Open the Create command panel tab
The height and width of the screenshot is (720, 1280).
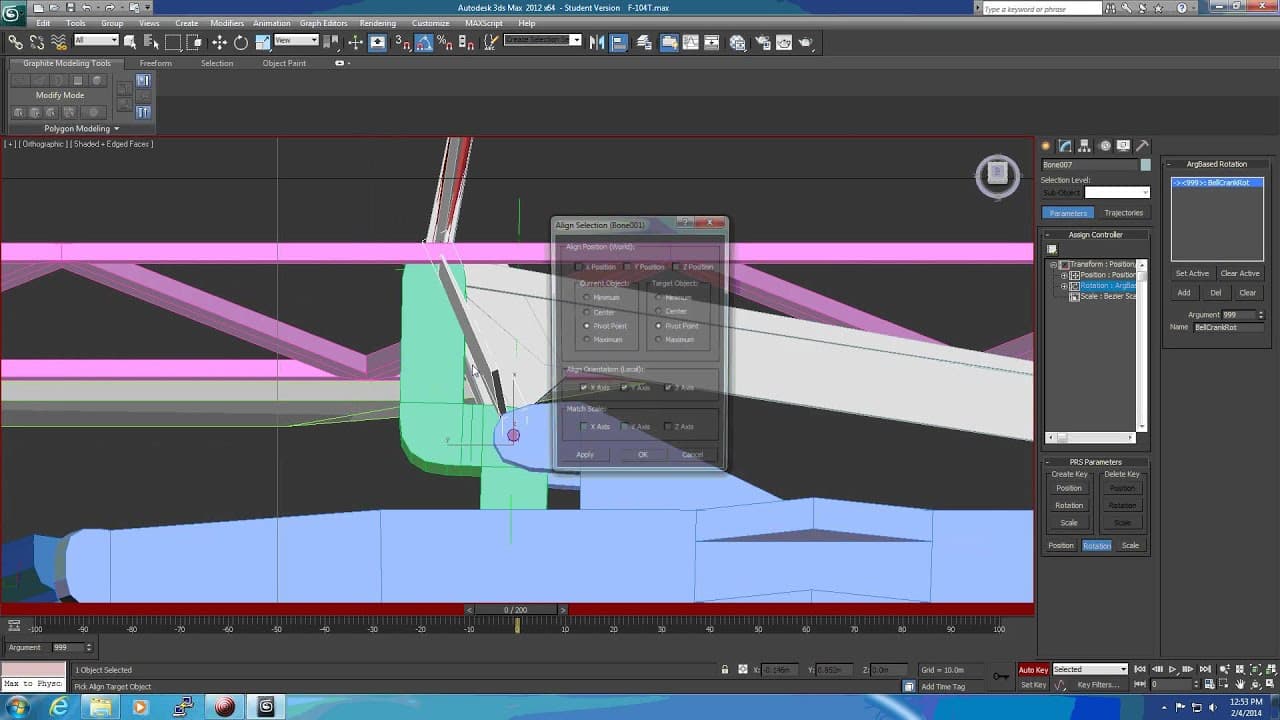[x=1046, y=146]
